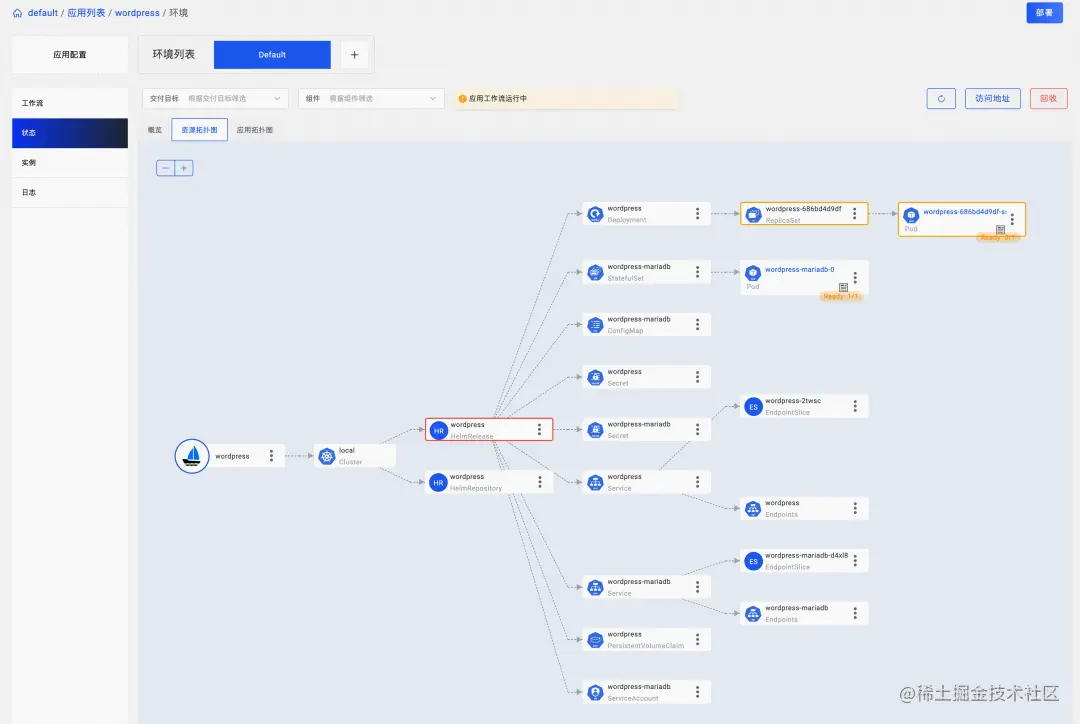Open the 应用配置 panel

pos(70,54)
